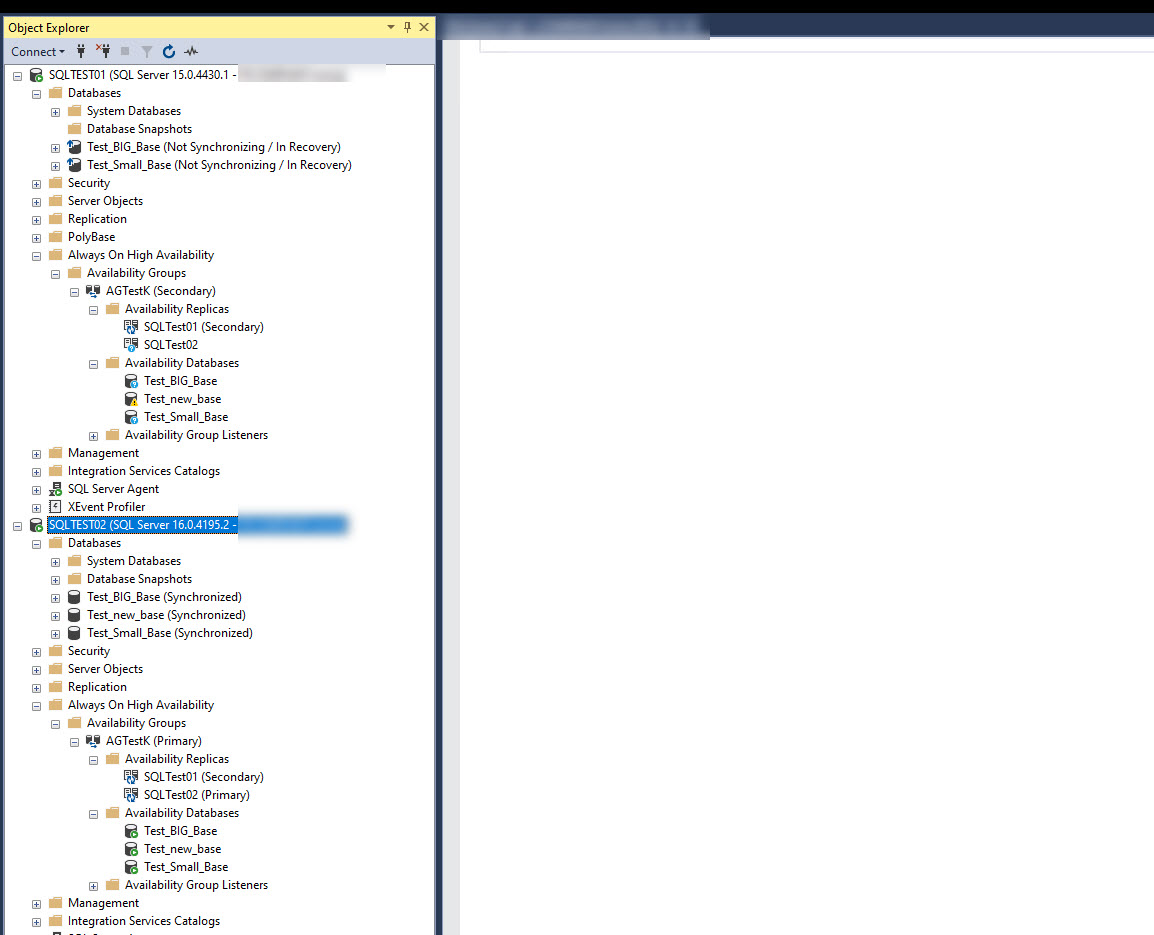This screenshot has width=1154, height=935.
Task: Click the Test_Small_Base database icon under AGTestK (Primary)
Action: 131,867
